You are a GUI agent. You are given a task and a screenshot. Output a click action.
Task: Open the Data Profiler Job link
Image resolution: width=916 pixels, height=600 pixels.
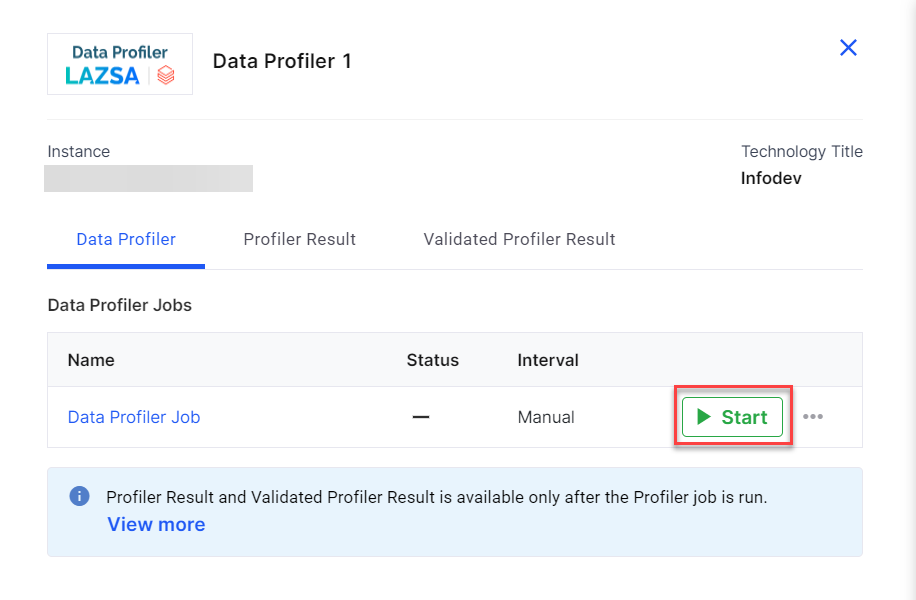pyautogui.click(x=134, y=417)
